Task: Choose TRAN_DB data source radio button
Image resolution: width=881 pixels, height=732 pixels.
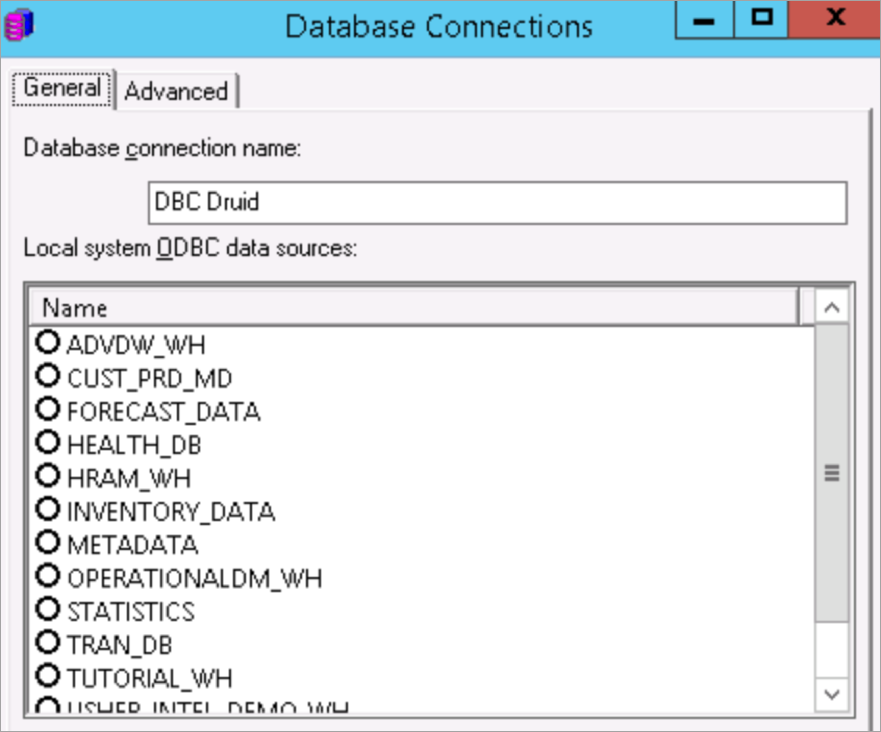Action: coord(48,644)
